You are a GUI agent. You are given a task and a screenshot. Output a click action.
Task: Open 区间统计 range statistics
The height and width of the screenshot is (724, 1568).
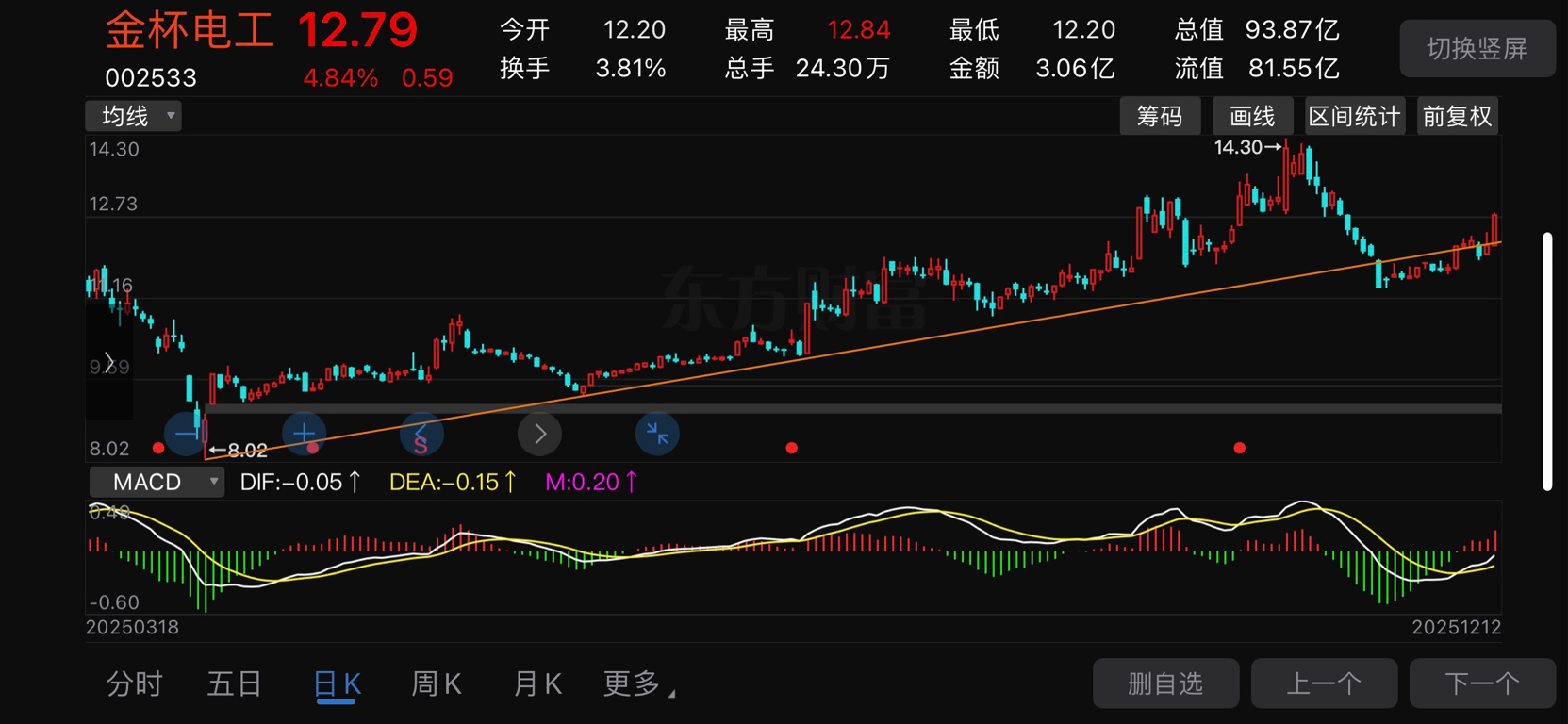[x=1354, y=116]
